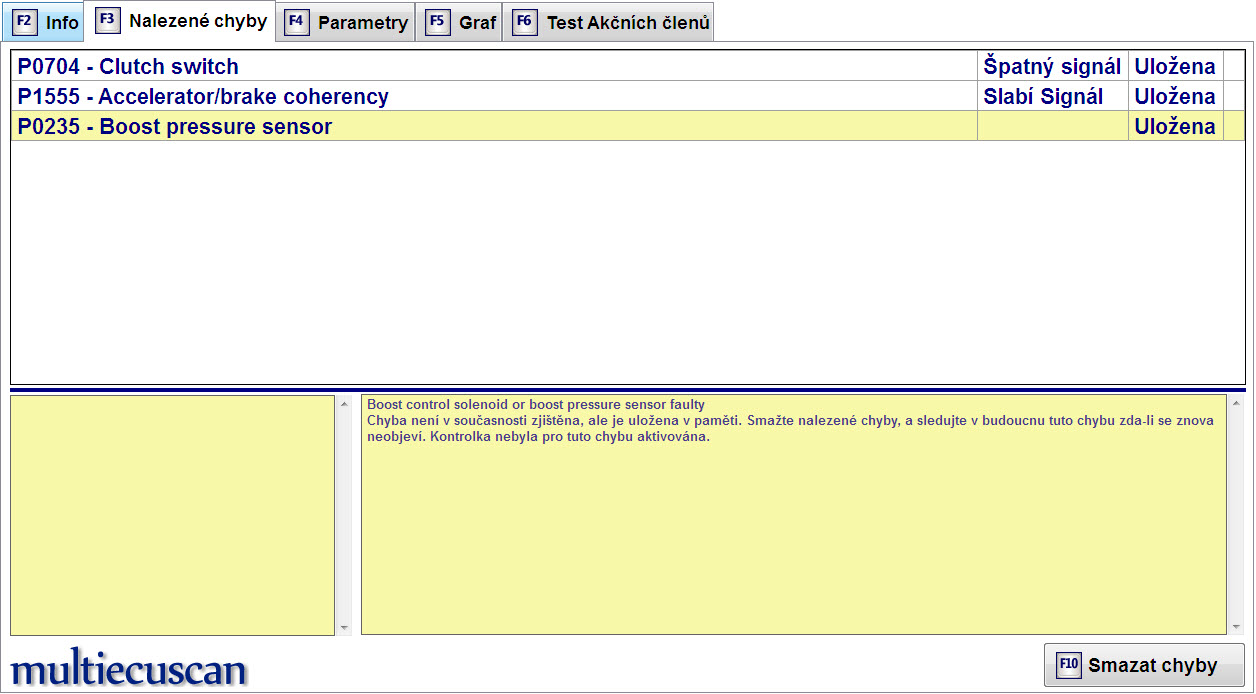1256x694 pixels.
Task: Click the F10 key icon on Smazat chyby
Action: click(x=1069, y=665)
